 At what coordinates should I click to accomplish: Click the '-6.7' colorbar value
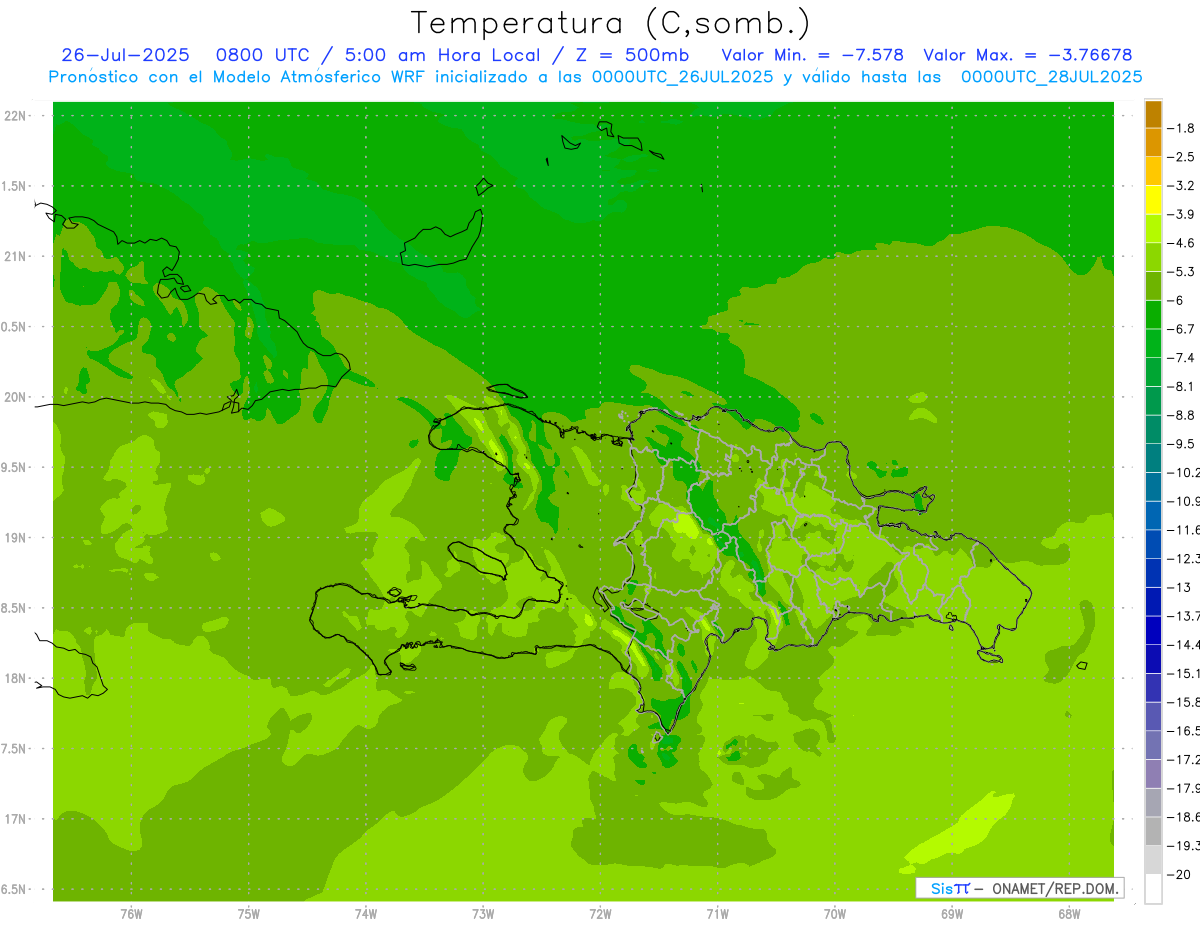(1182, 329)
